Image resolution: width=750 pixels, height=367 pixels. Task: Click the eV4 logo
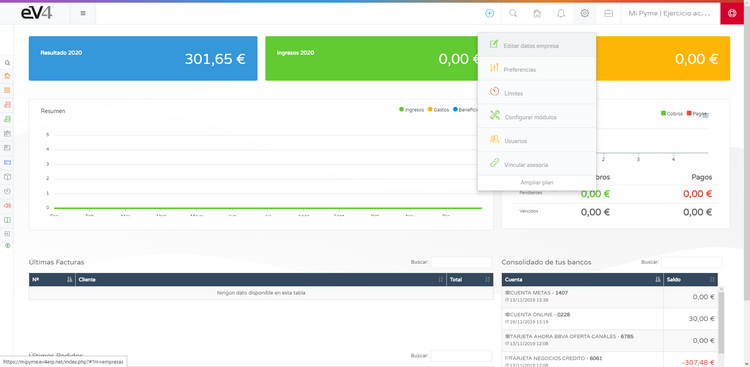pyautogui.click(x=36, y=13)
